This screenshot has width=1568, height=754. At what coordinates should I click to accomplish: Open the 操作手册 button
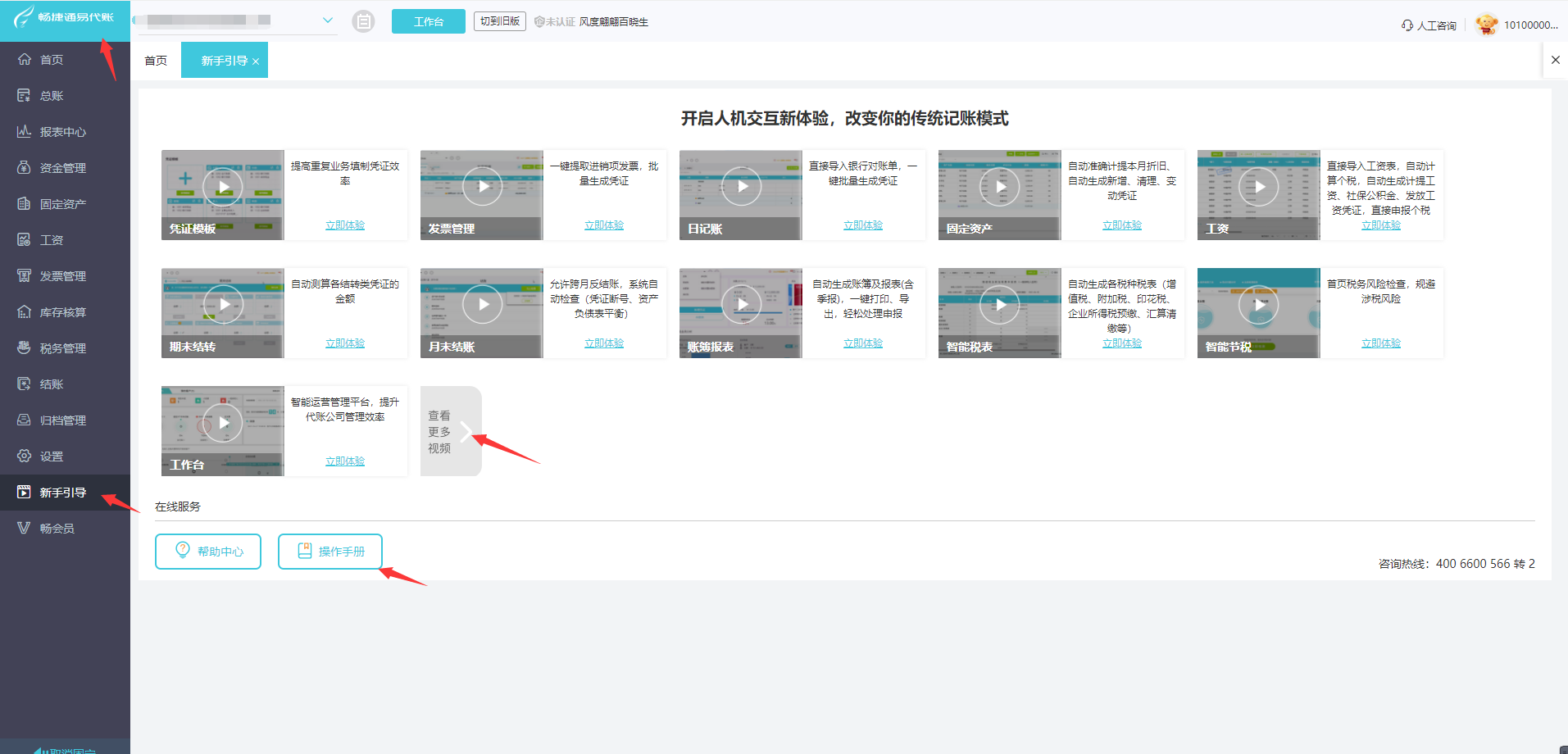(x=330, y=552)
